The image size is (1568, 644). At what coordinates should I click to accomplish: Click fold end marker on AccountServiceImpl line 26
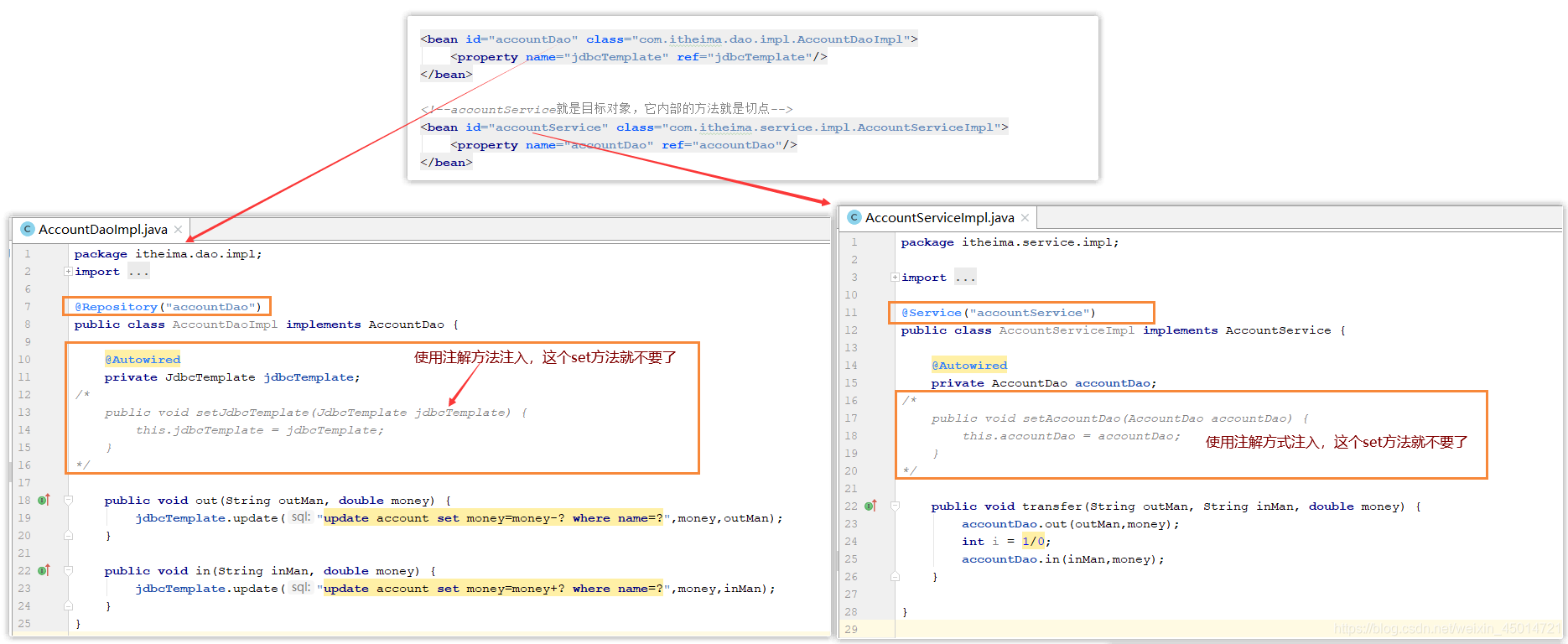tap(895, 576)
